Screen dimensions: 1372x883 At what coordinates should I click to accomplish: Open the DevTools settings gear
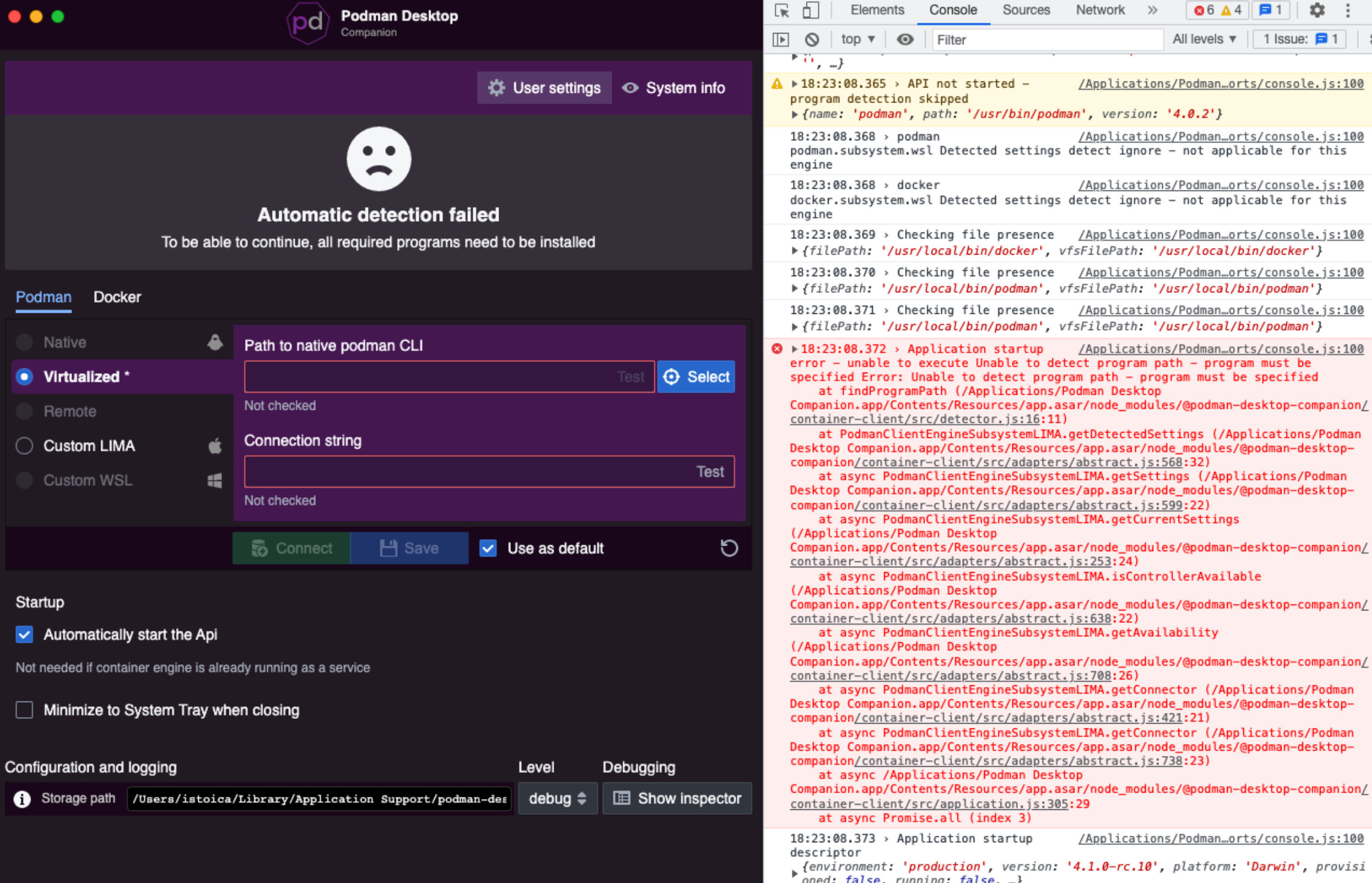click(1316, 10)
